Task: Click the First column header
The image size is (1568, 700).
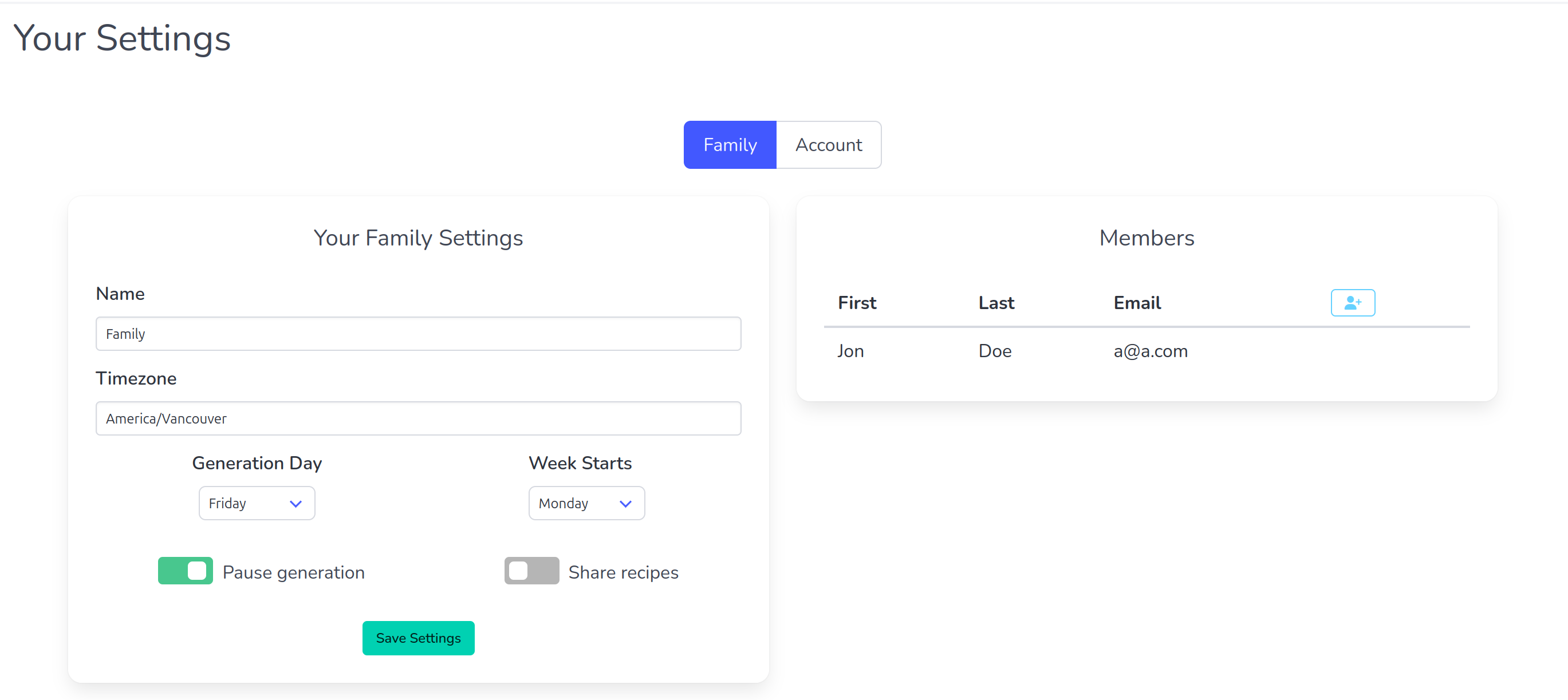Action: tap(856, 303)
